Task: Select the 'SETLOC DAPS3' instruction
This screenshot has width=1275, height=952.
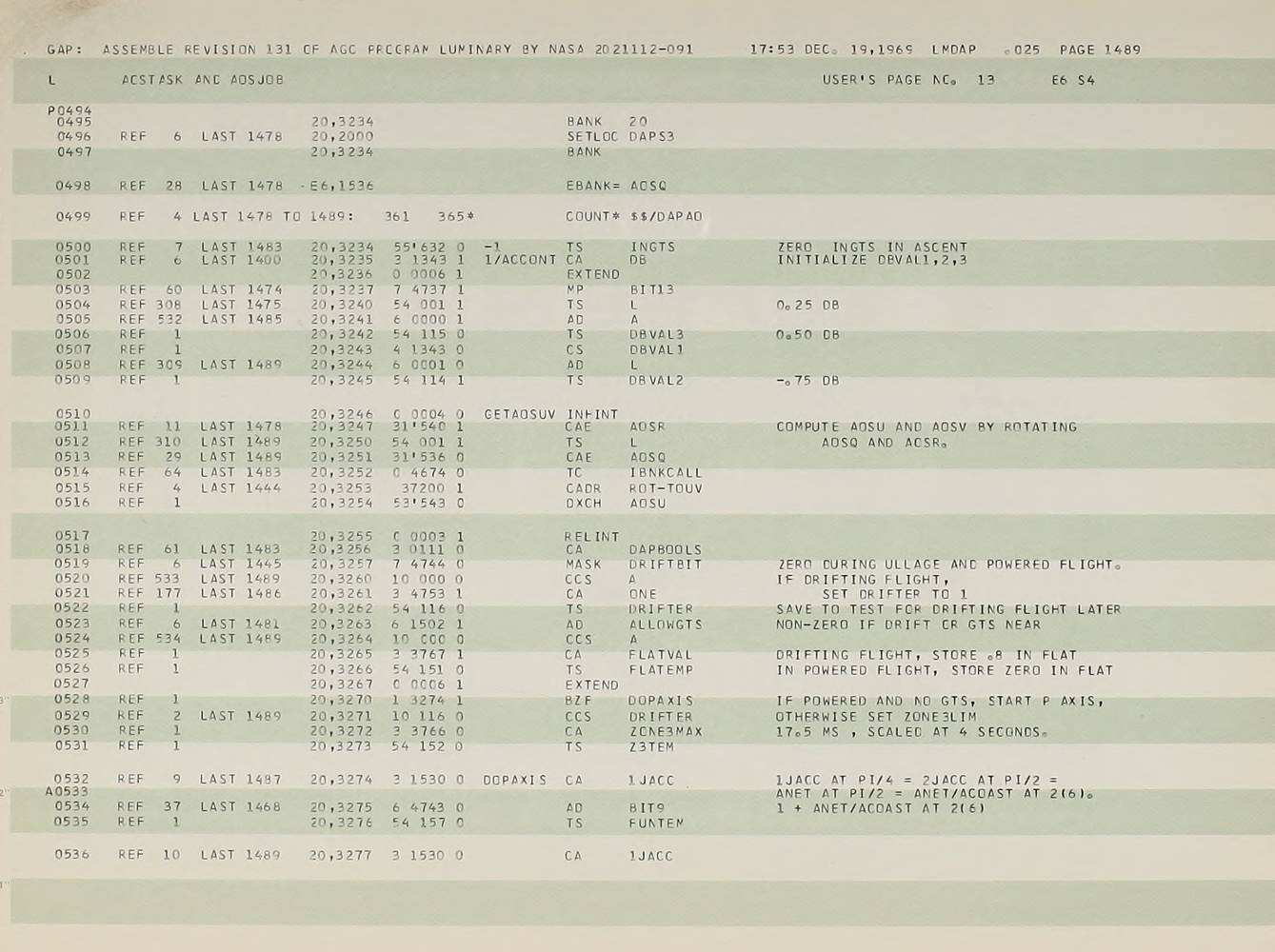Action: (621, 136)
